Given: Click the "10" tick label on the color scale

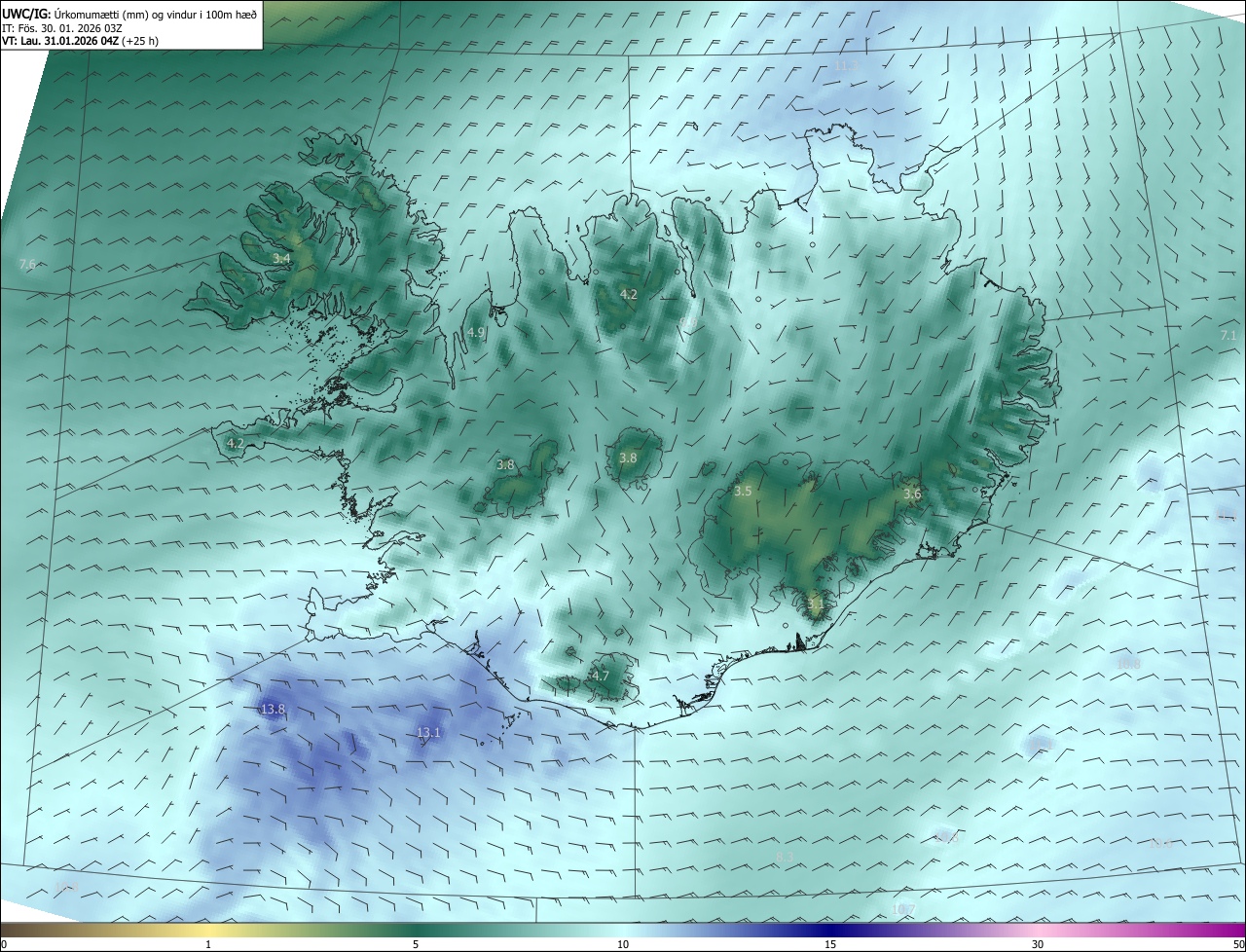Looking at the screenshot, I should click(x=623, y=944).
